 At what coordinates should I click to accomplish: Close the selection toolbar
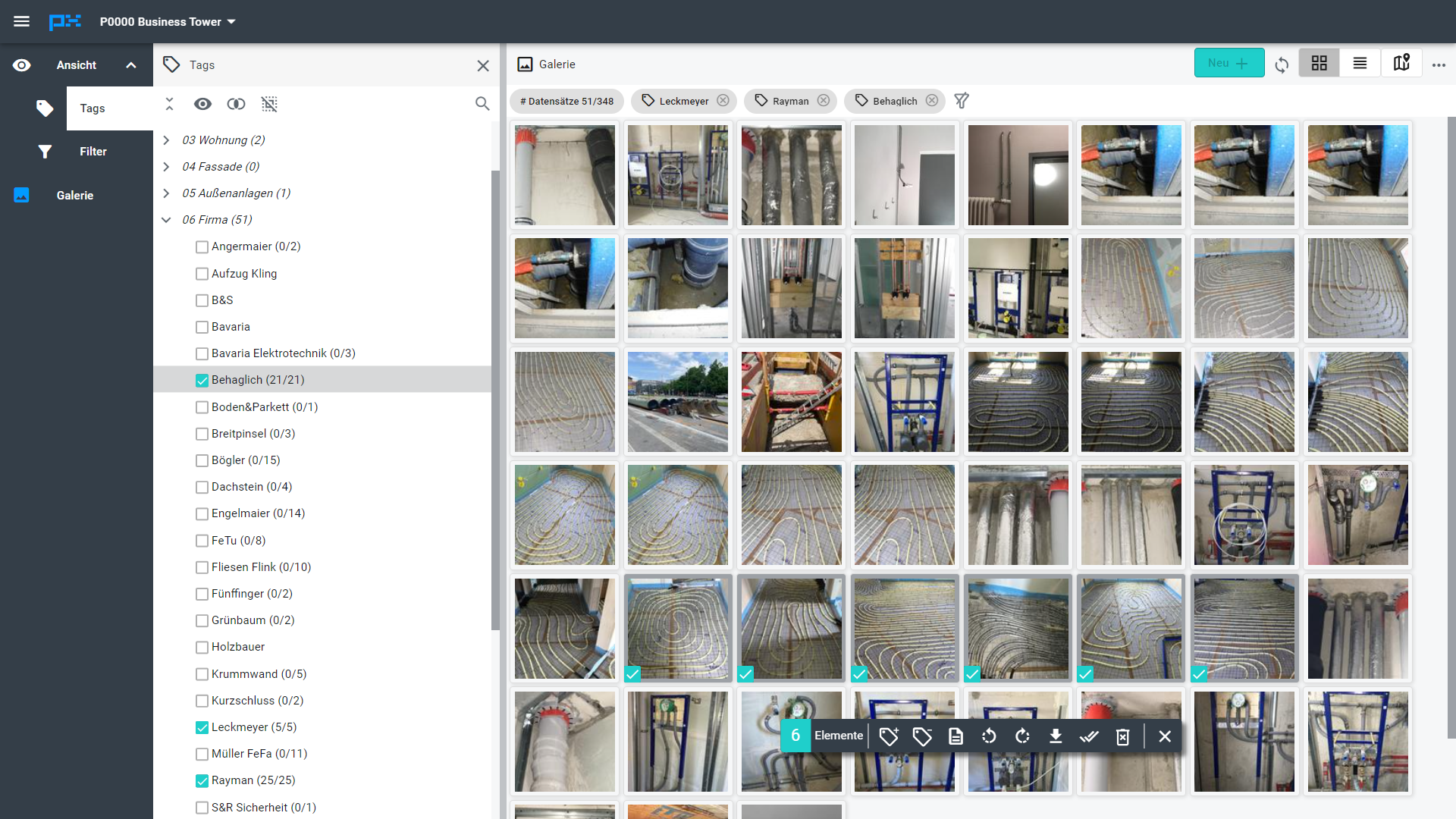[1165, 736]
